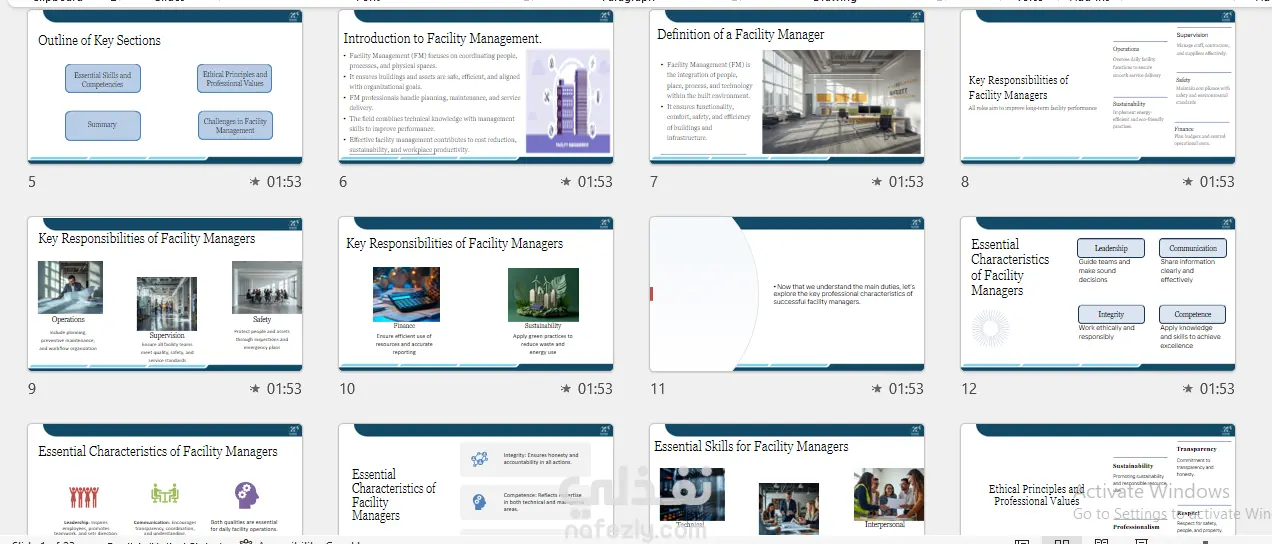
Task: Click the transition star icon under slide 7
Action: 877,182
